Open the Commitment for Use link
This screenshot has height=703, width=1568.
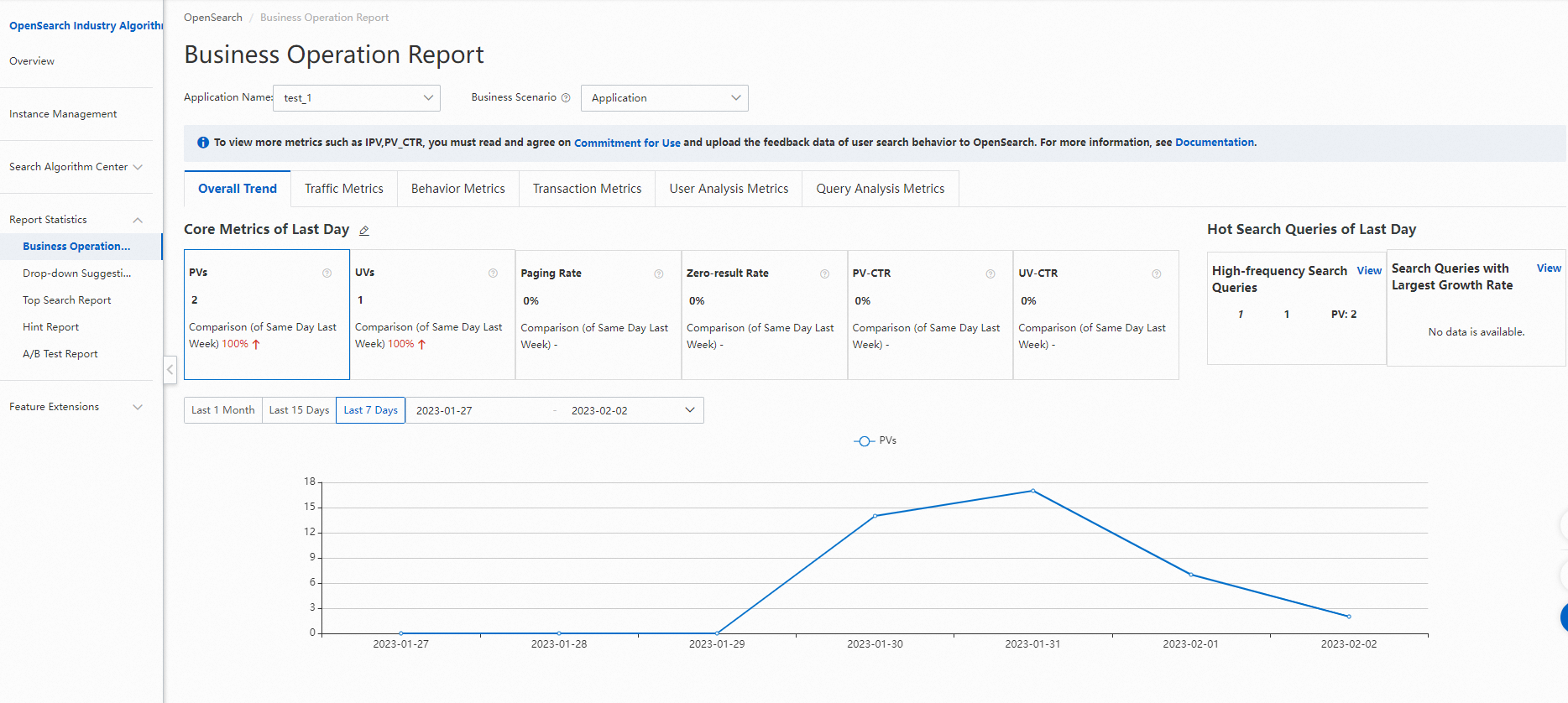(x=627, y=143)
